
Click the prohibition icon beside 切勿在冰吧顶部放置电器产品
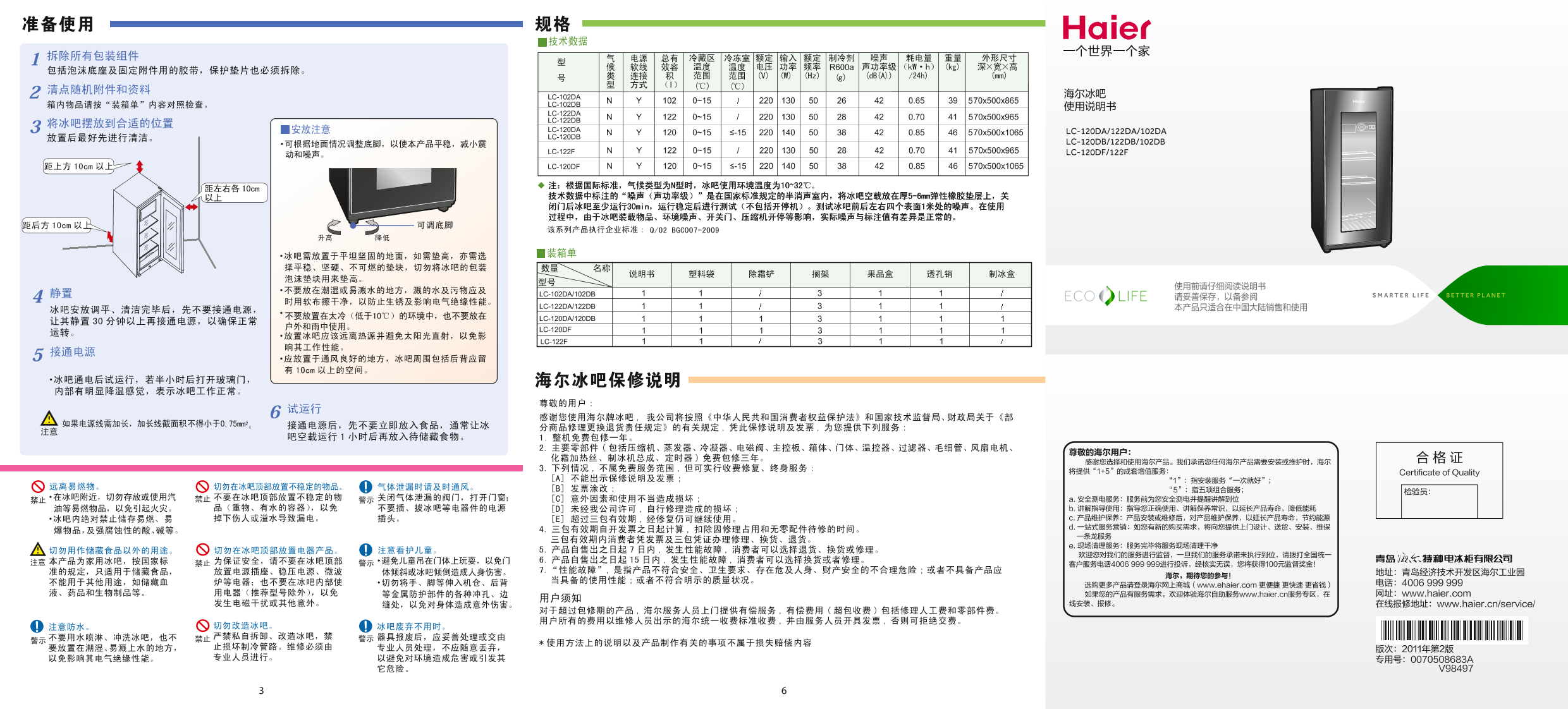coord(202,549)
